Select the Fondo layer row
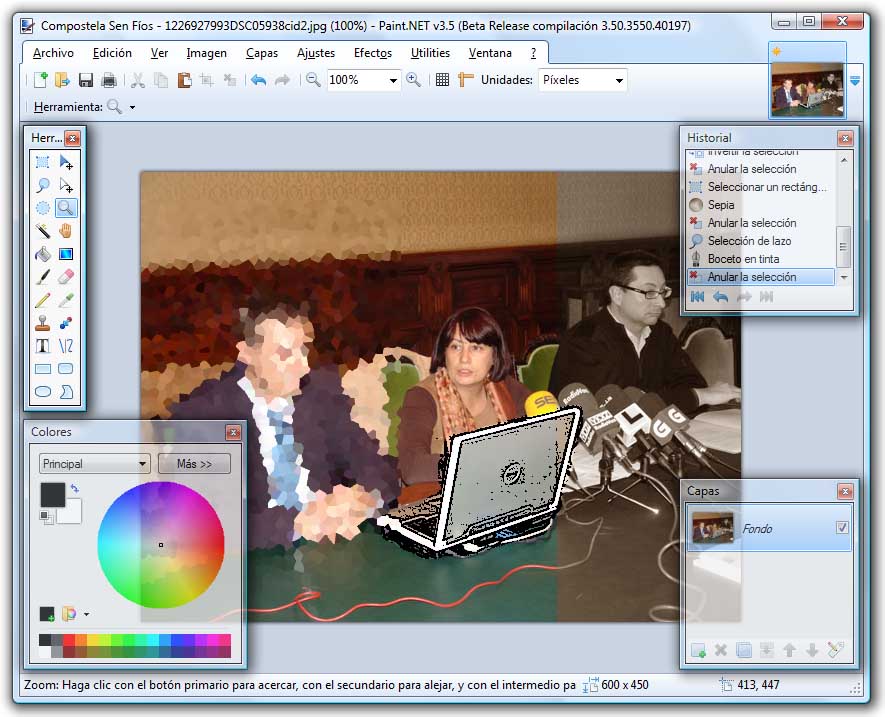 coord(769,528)
